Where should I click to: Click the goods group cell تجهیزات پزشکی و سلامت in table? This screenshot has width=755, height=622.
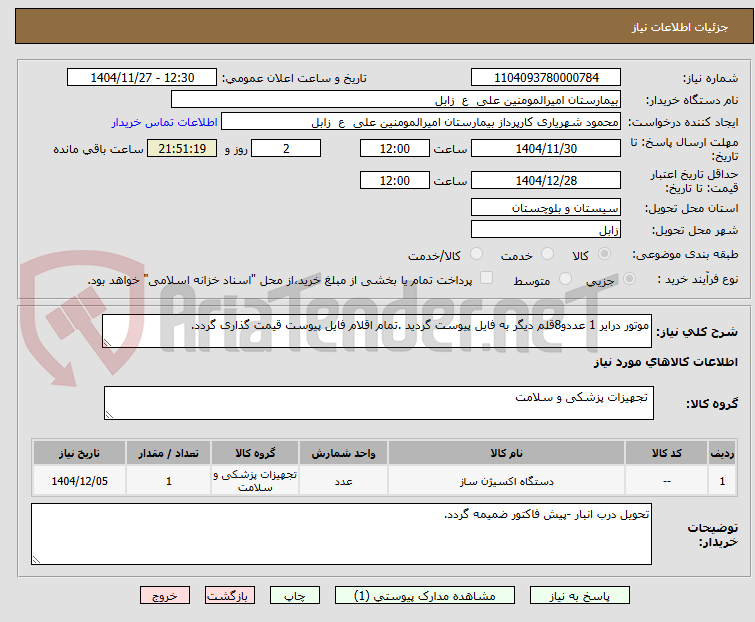255,480
